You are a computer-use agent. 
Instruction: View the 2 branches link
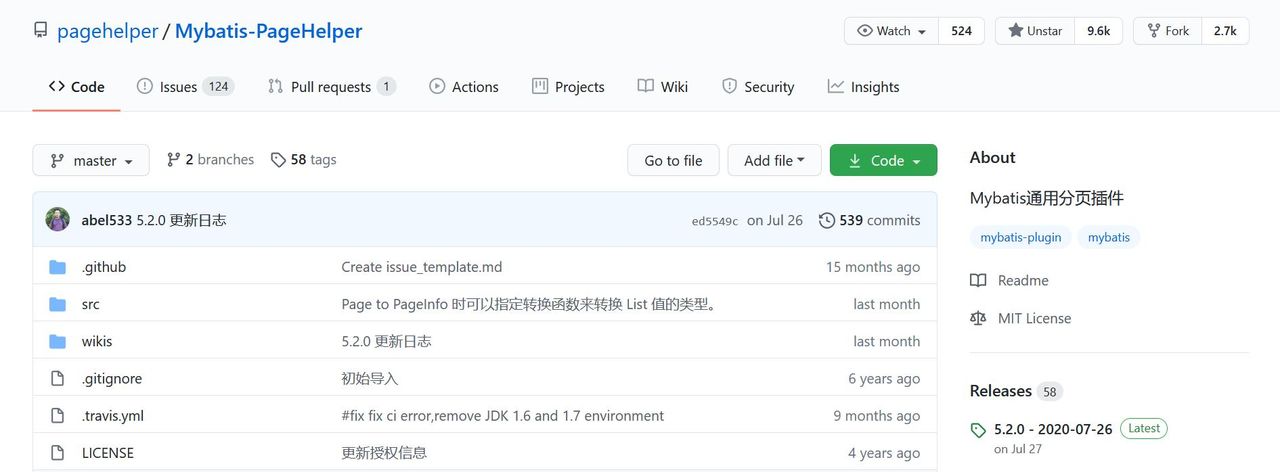coord(210,160)
